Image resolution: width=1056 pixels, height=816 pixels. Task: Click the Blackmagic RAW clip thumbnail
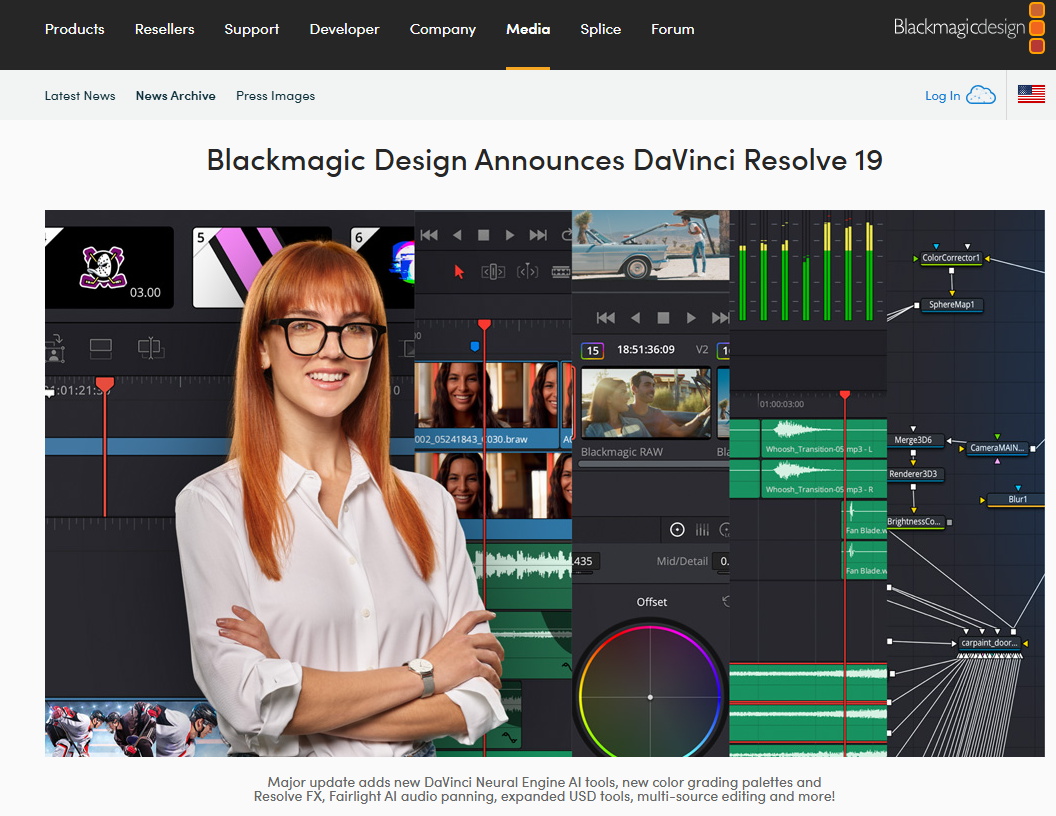click(645, 403)
